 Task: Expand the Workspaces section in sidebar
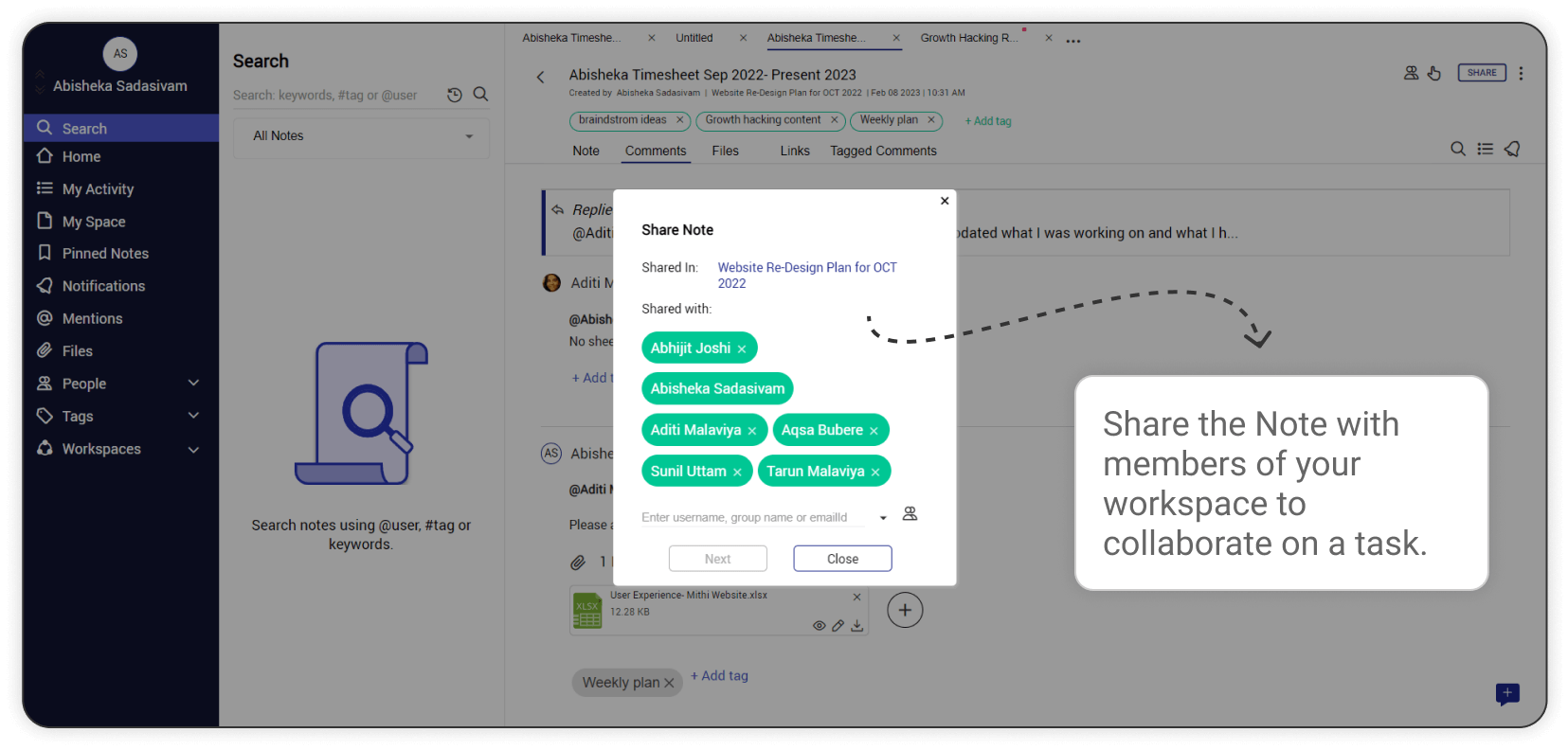193,450
